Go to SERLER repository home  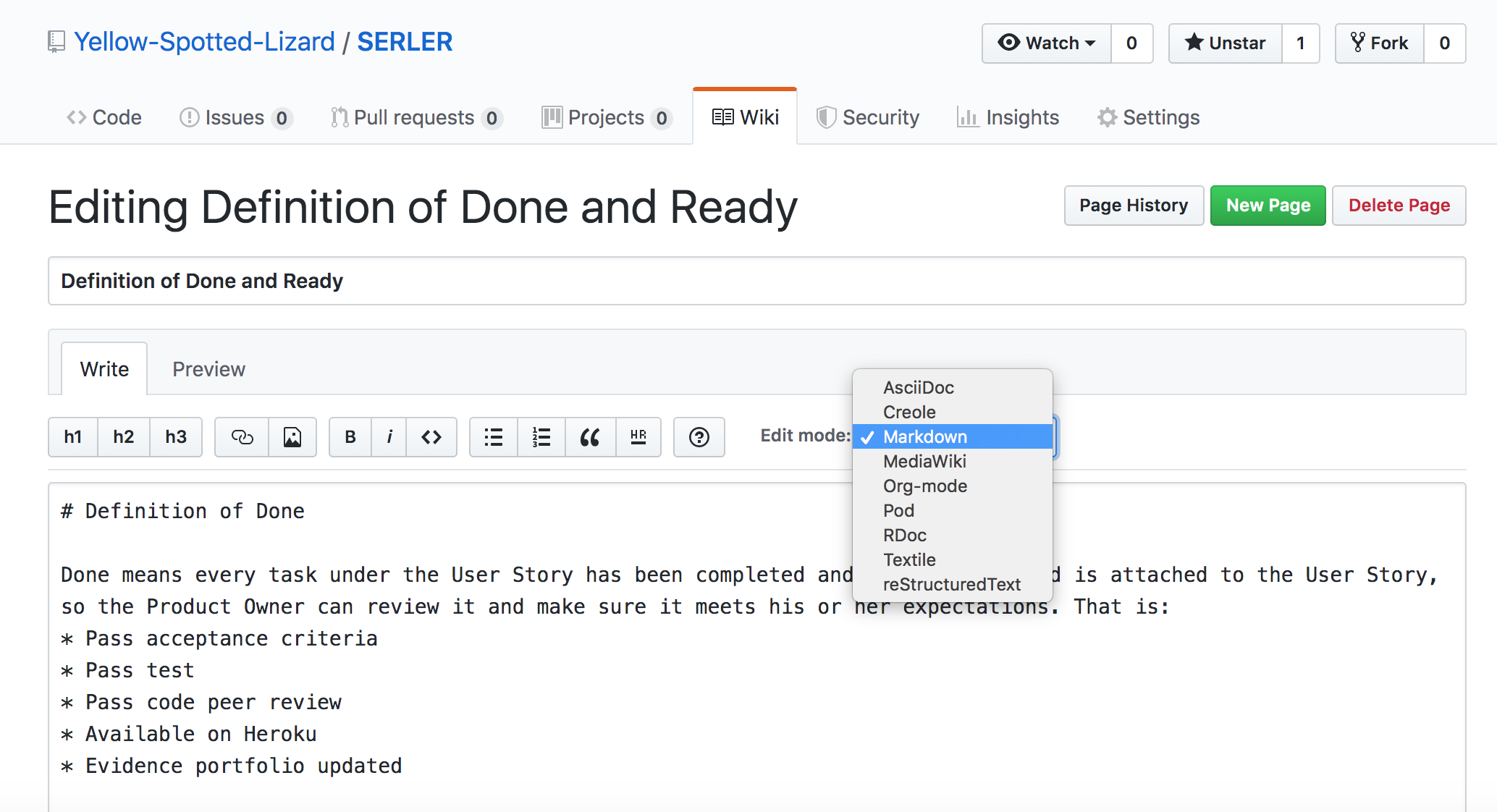tap(405, 42)
